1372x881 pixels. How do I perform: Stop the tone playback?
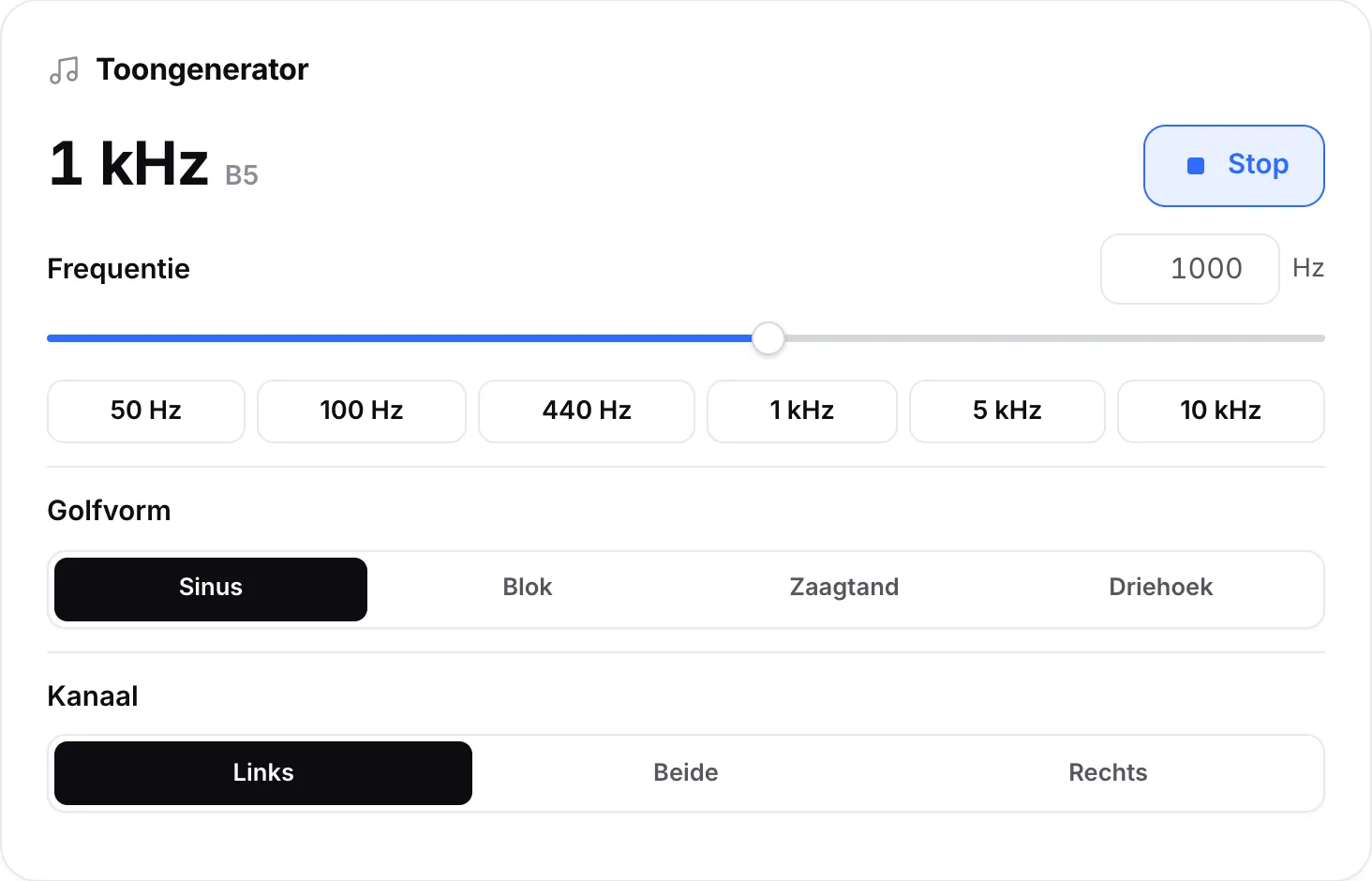pos(1233,166)
